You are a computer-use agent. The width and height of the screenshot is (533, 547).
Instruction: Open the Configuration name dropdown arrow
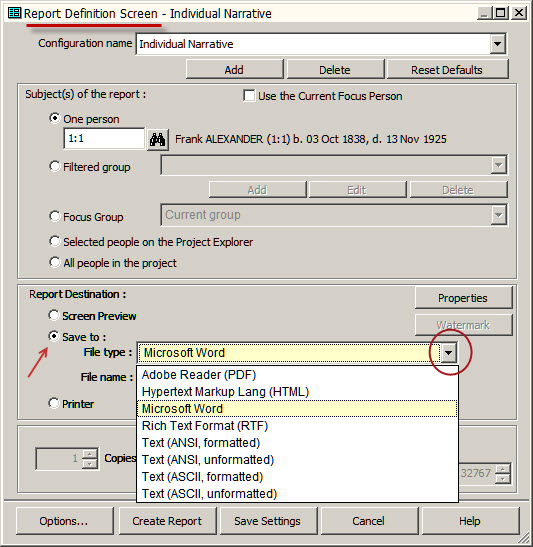497,44
